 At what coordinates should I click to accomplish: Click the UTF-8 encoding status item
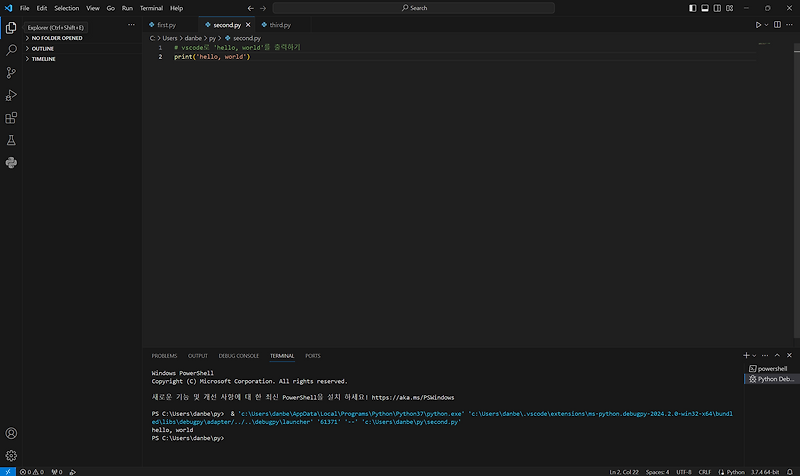tap(684, 472)
